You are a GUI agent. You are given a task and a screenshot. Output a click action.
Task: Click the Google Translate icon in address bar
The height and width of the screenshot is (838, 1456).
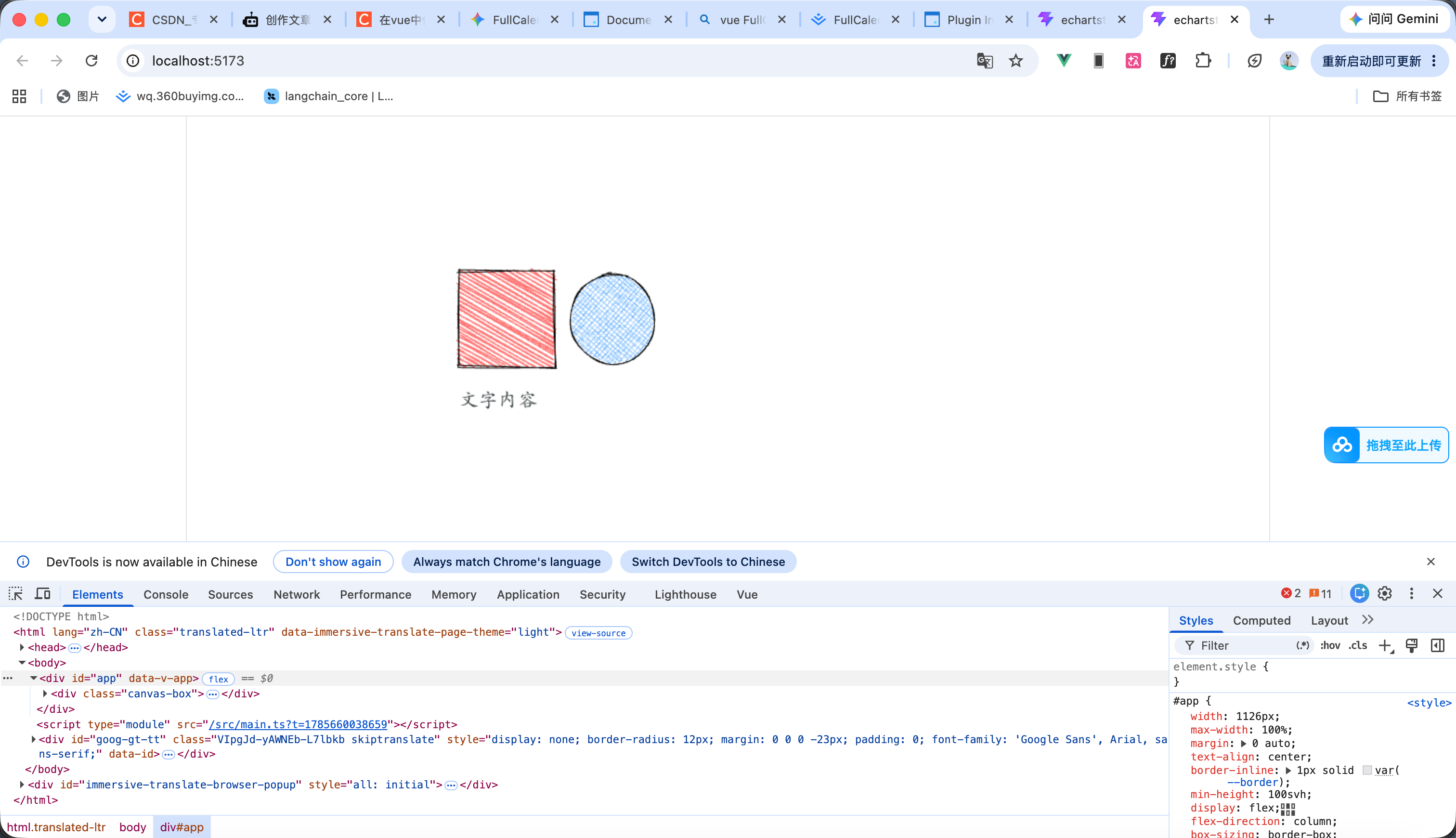tap(984, 60)
